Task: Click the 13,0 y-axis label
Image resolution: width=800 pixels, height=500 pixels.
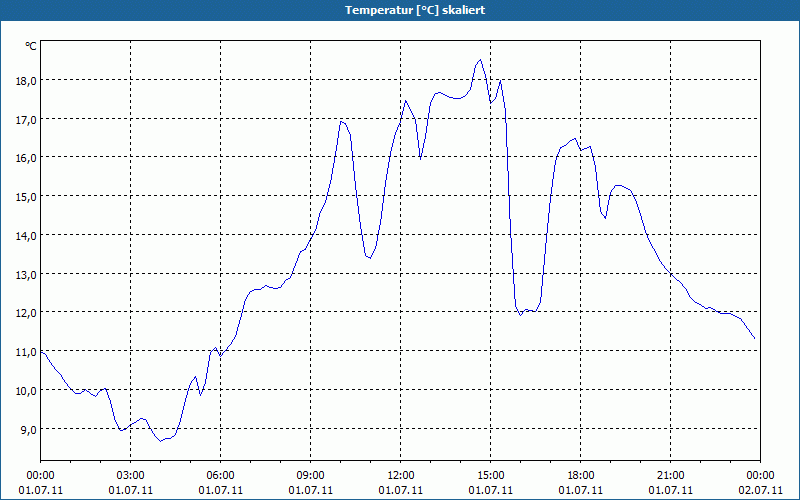Action: pyautogui.click(x=27, y=274)
